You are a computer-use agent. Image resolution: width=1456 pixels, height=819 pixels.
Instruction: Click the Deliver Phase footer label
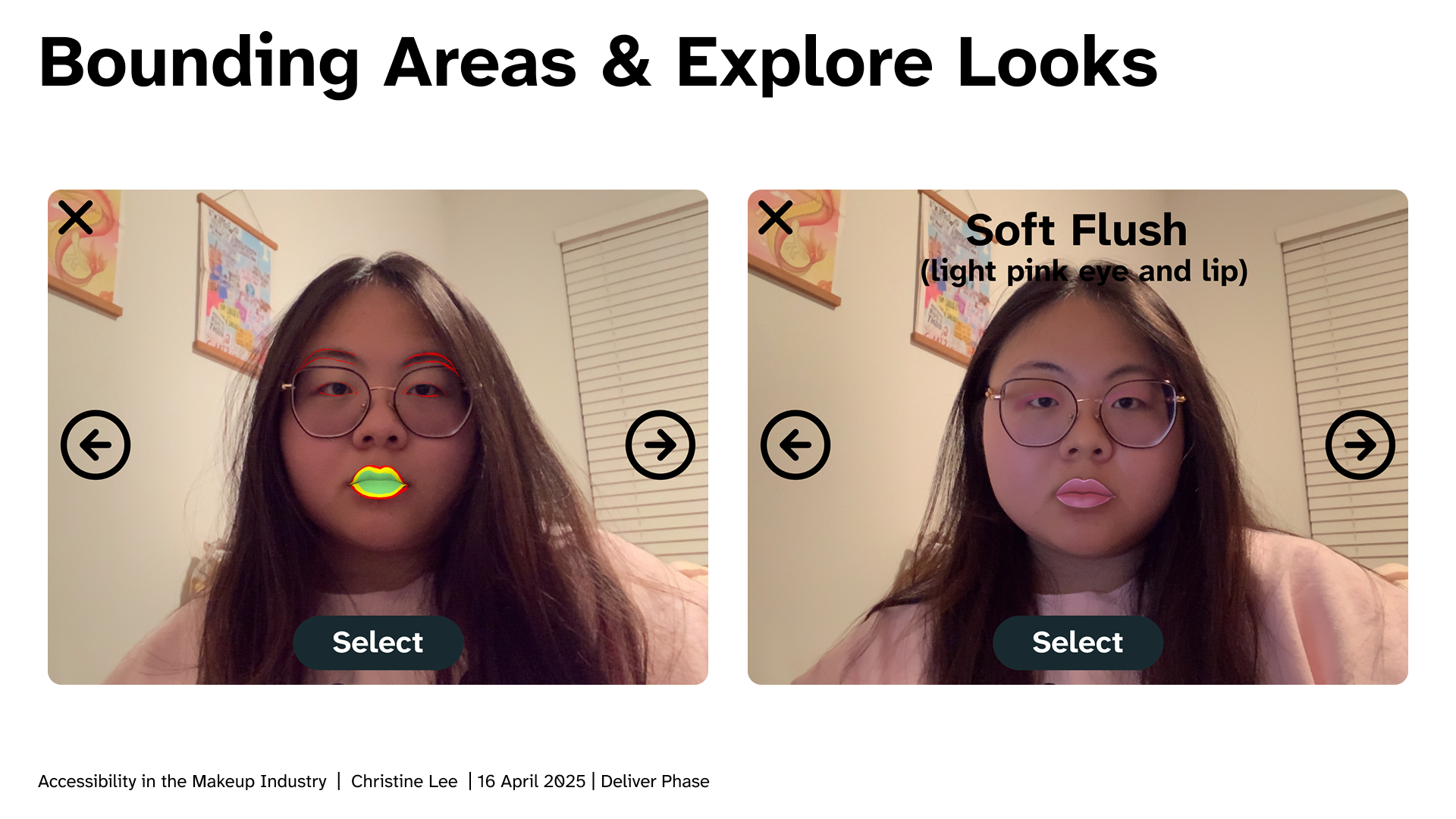655,781
